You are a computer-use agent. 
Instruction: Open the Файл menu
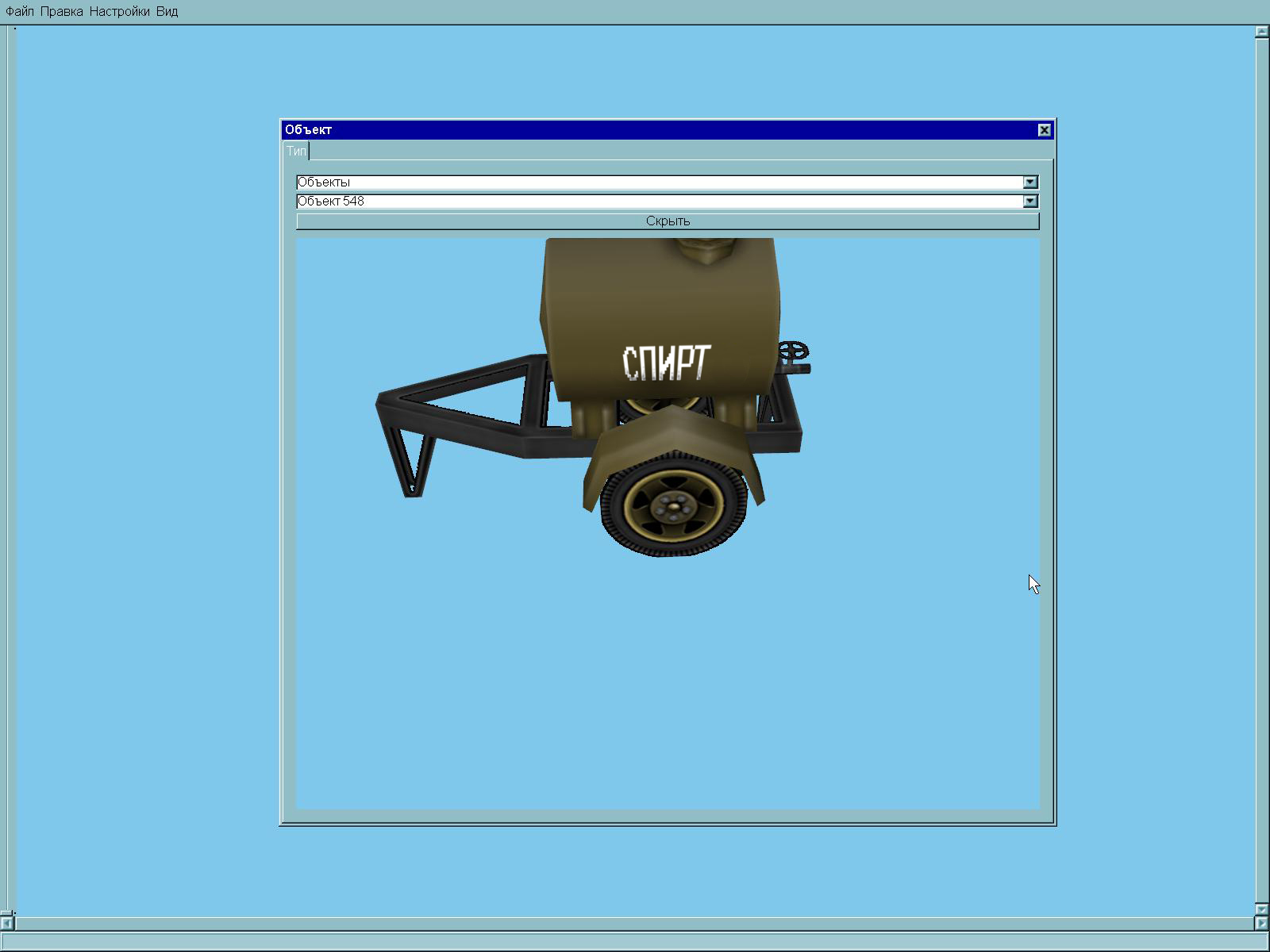20,12
